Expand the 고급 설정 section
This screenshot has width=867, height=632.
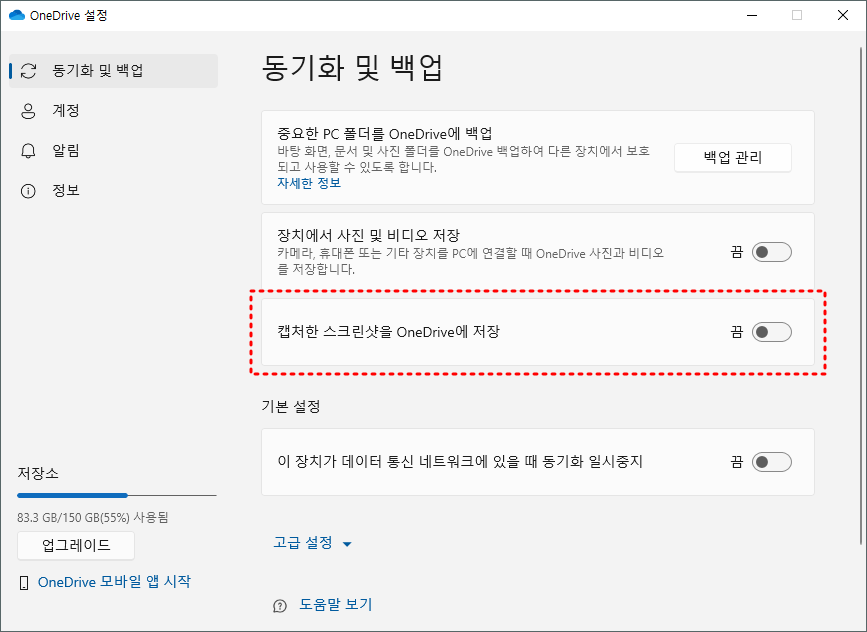[x=312, y=542]
